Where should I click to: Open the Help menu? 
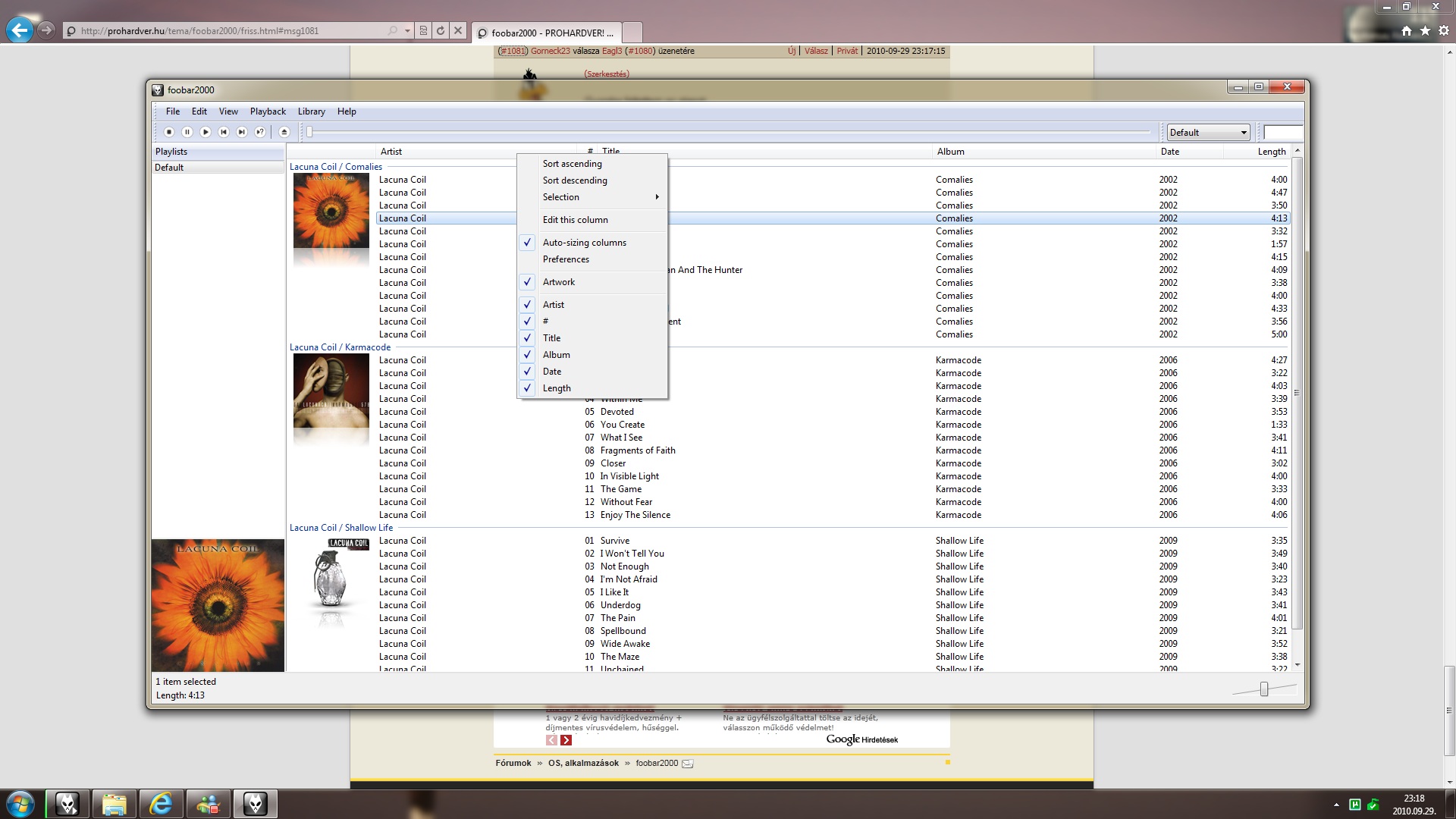(347, 111)
